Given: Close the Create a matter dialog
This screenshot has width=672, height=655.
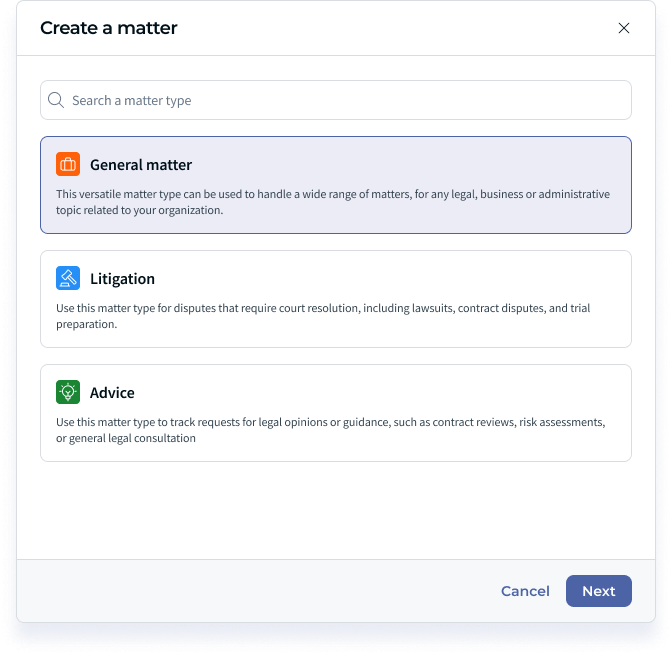Looking at the screenshot, I should (624, 28).
